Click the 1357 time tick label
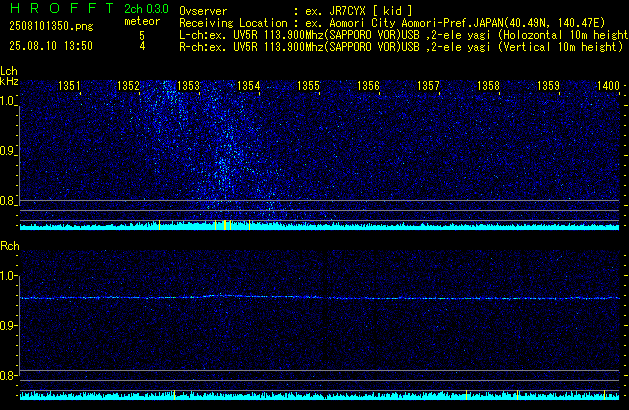 [428, 86]
